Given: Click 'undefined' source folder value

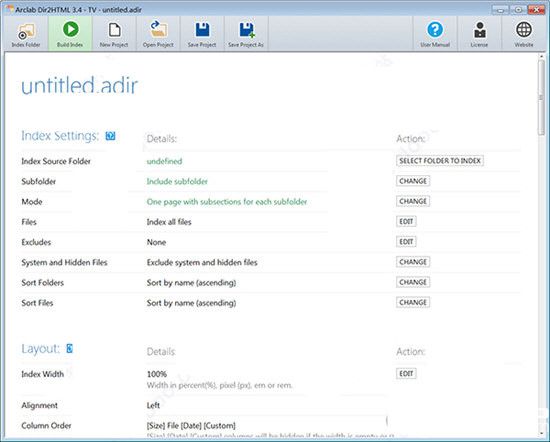Looking at the screenshot, I should [x=164, y=161].
